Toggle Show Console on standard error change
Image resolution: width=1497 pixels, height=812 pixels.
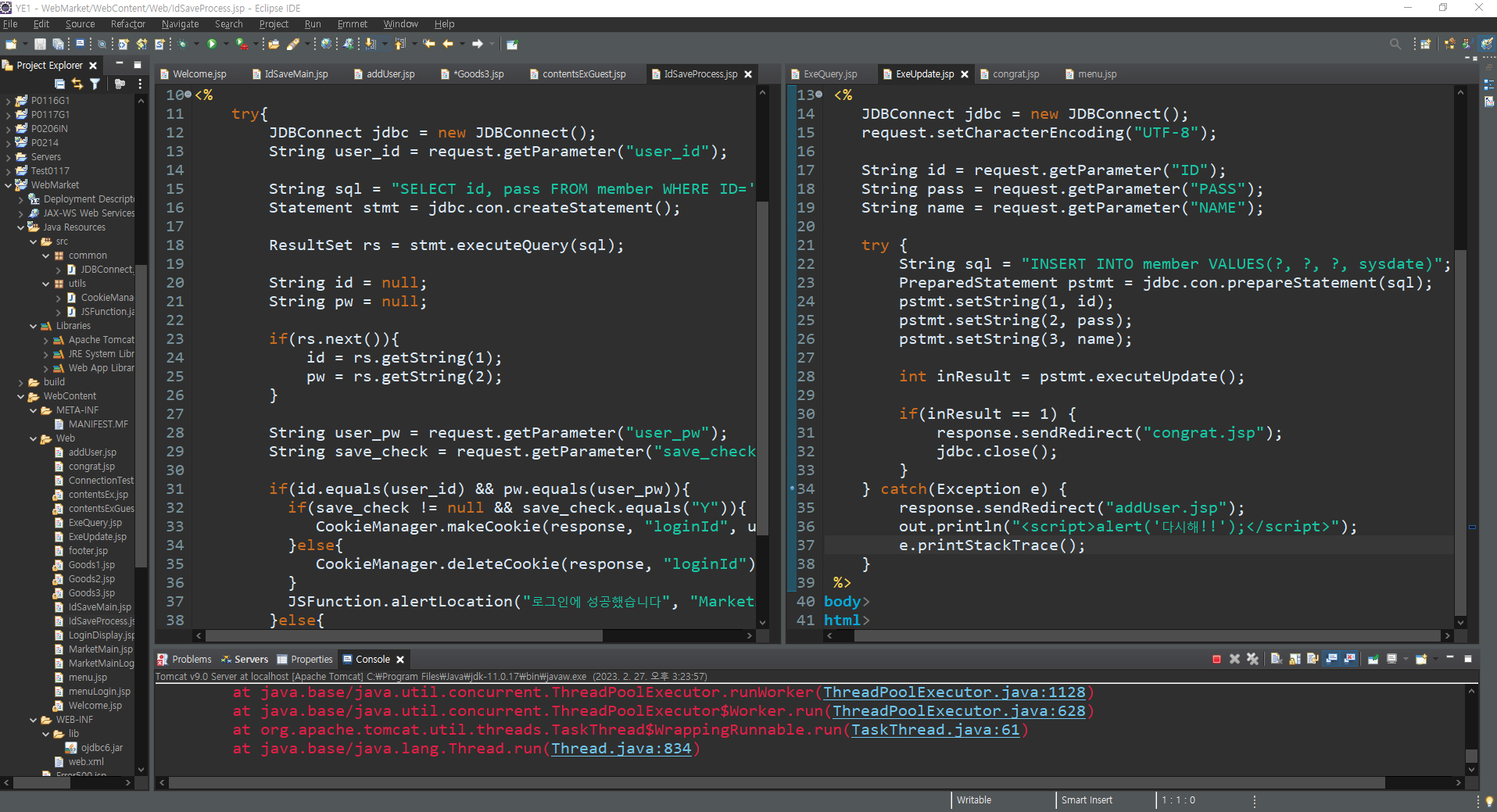1349,660
